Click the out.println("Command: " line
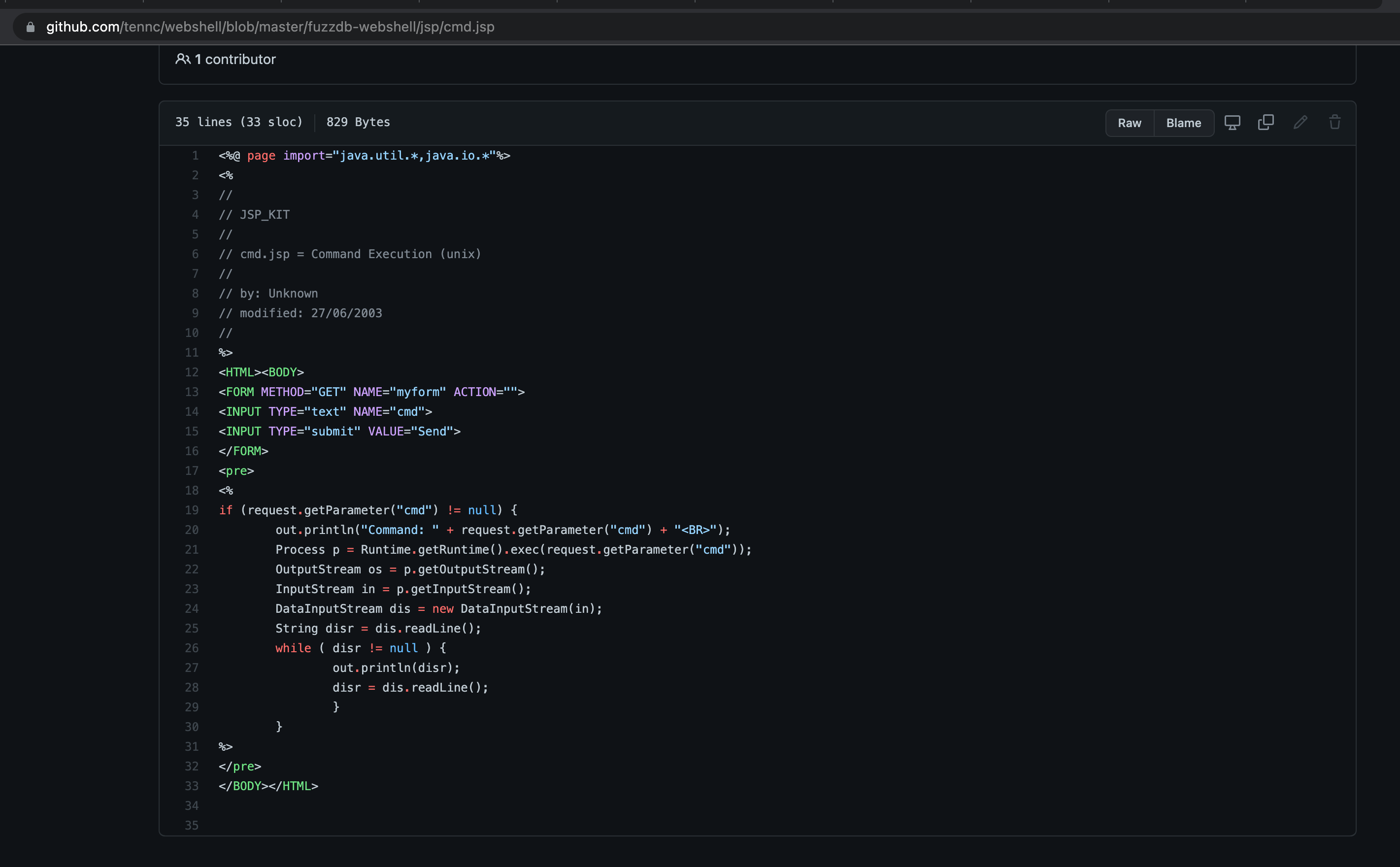The height and width of the screenshot is (867, 1400). coord(503,530)
